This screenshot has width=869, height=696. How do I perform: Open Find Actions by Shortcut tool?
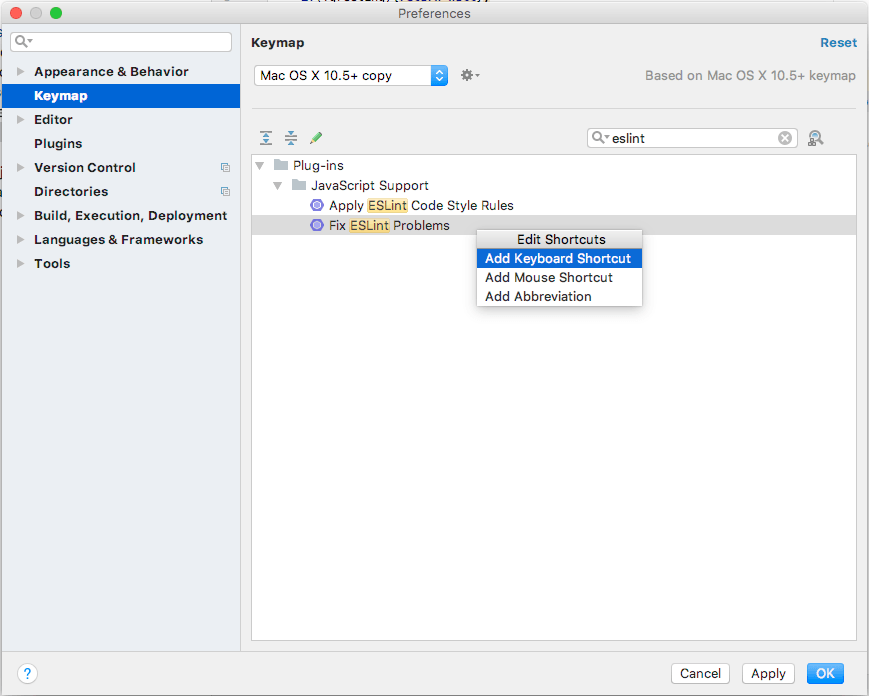point(815,137)
